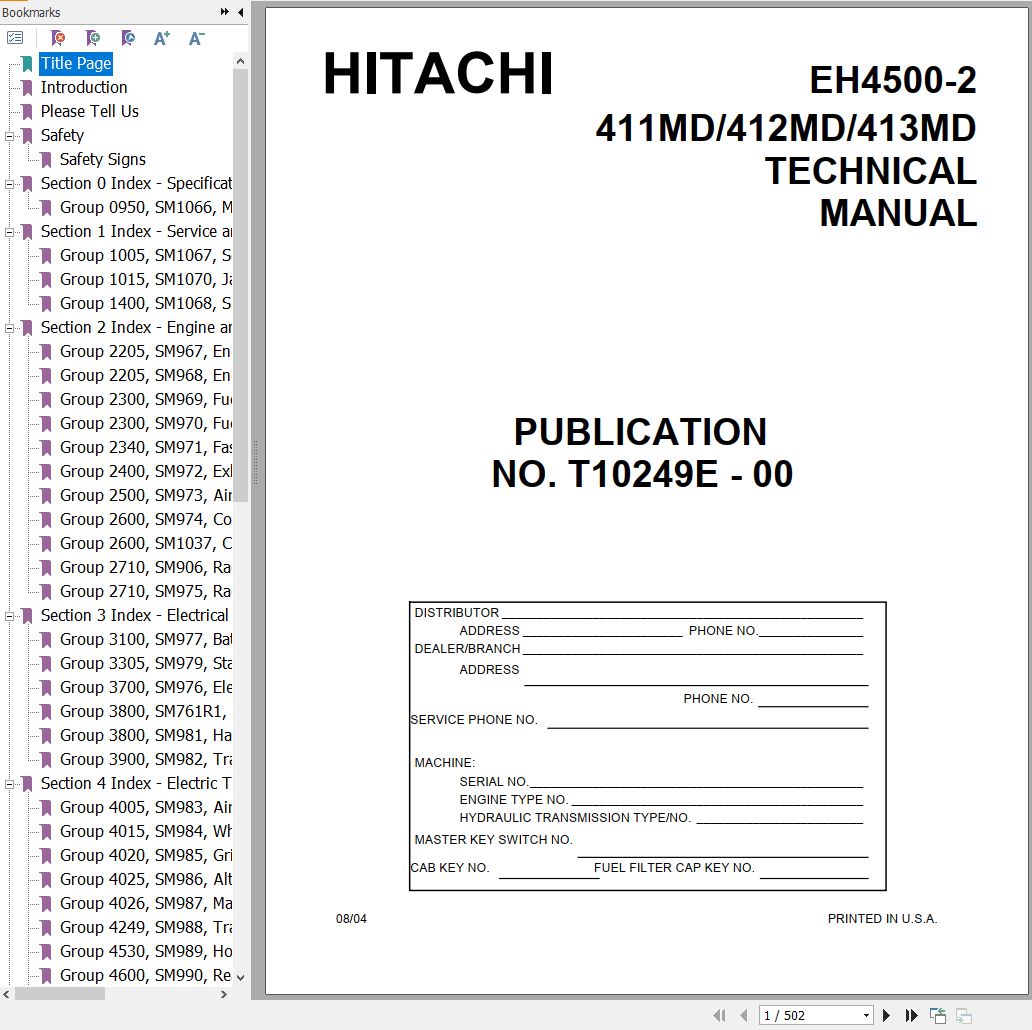Increase bookmark text size

(x=161, y=38)
